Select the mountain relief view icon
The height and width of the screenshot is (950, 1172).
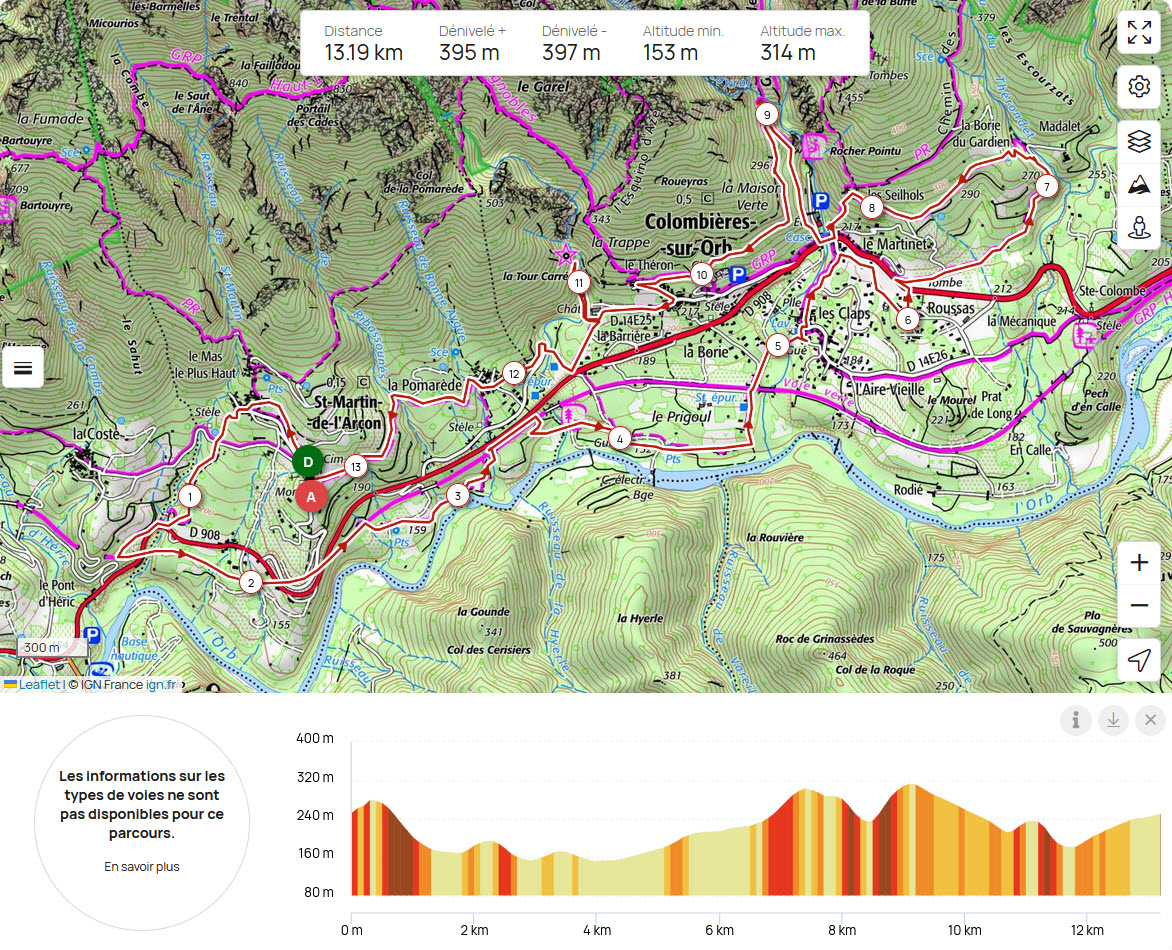click(1139, 184)
